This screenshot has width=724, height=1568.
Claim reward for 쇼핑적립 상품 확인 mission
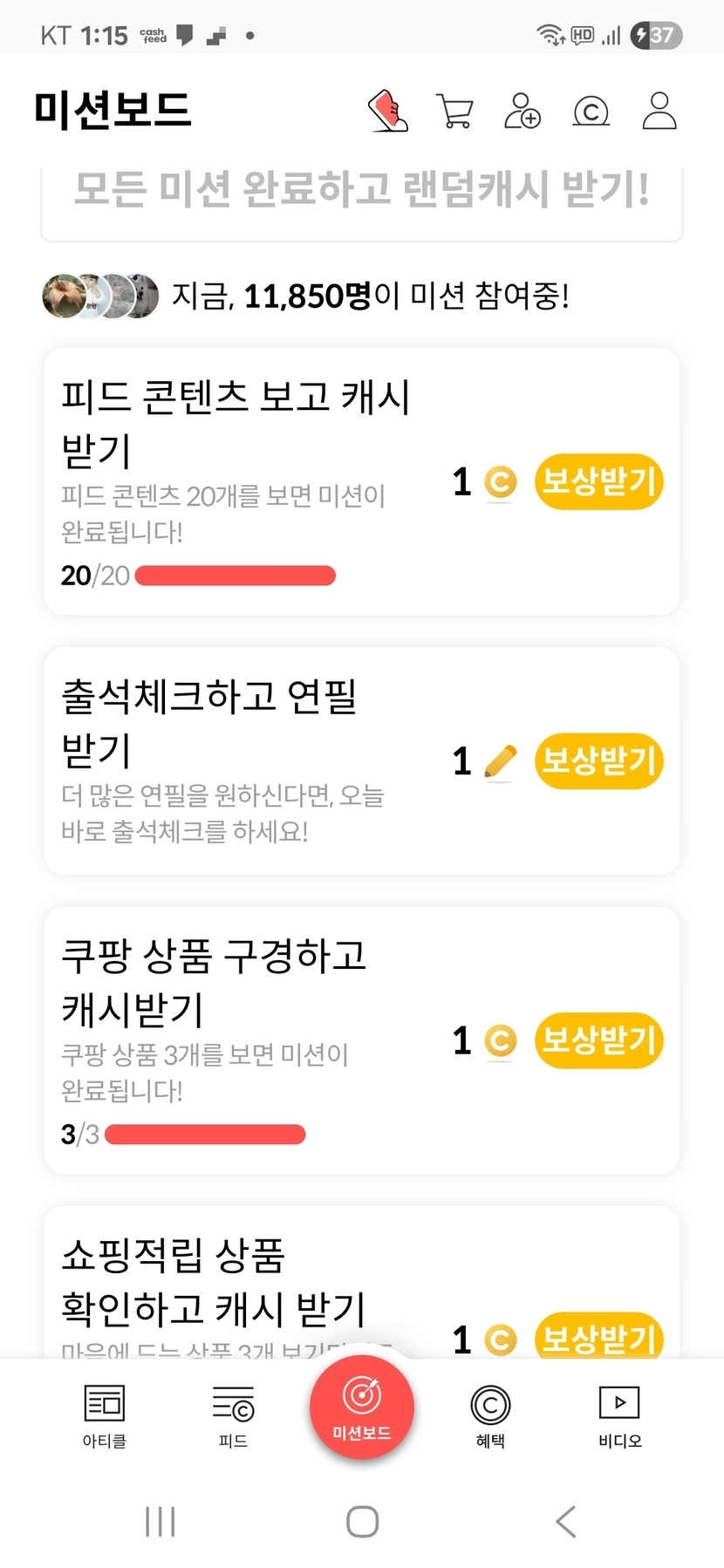click(x=598, y=1338)
